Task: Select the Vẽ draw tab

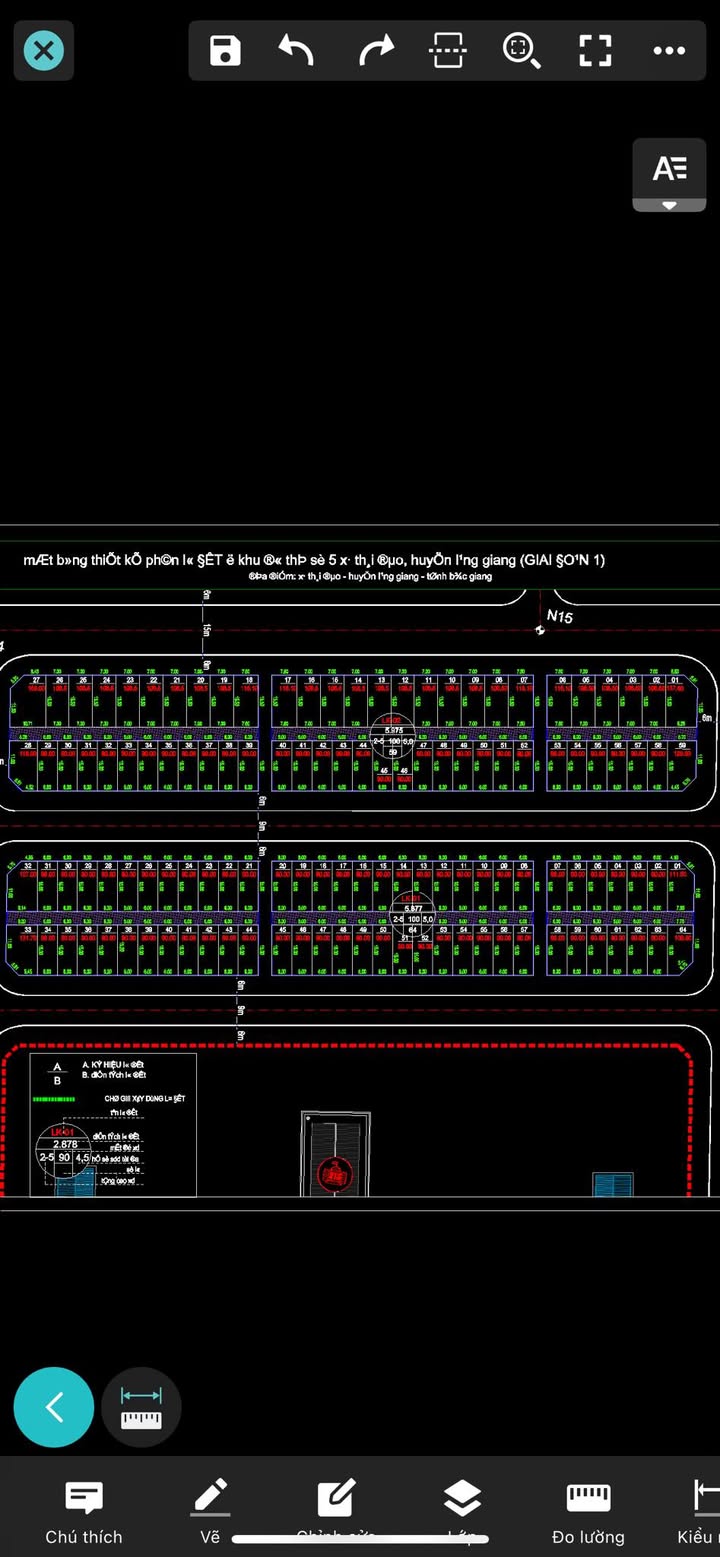Action: [x=210, y=1513]
